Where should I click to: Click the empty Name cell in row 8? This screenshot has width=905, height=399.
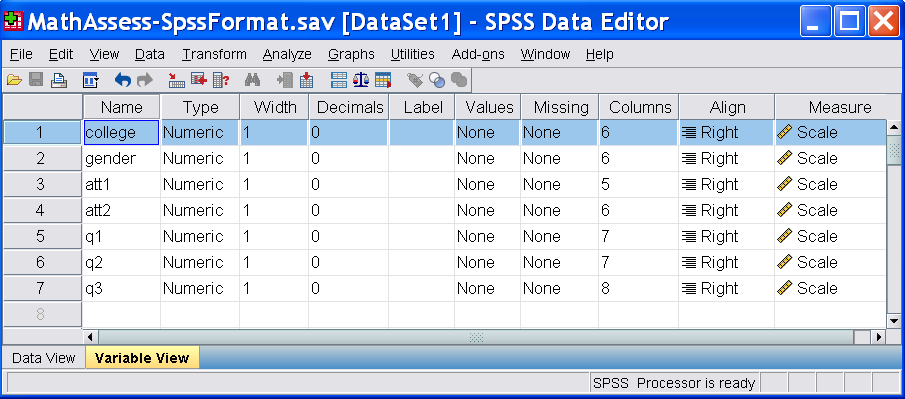pyautogui.click(x=121, y=314)
